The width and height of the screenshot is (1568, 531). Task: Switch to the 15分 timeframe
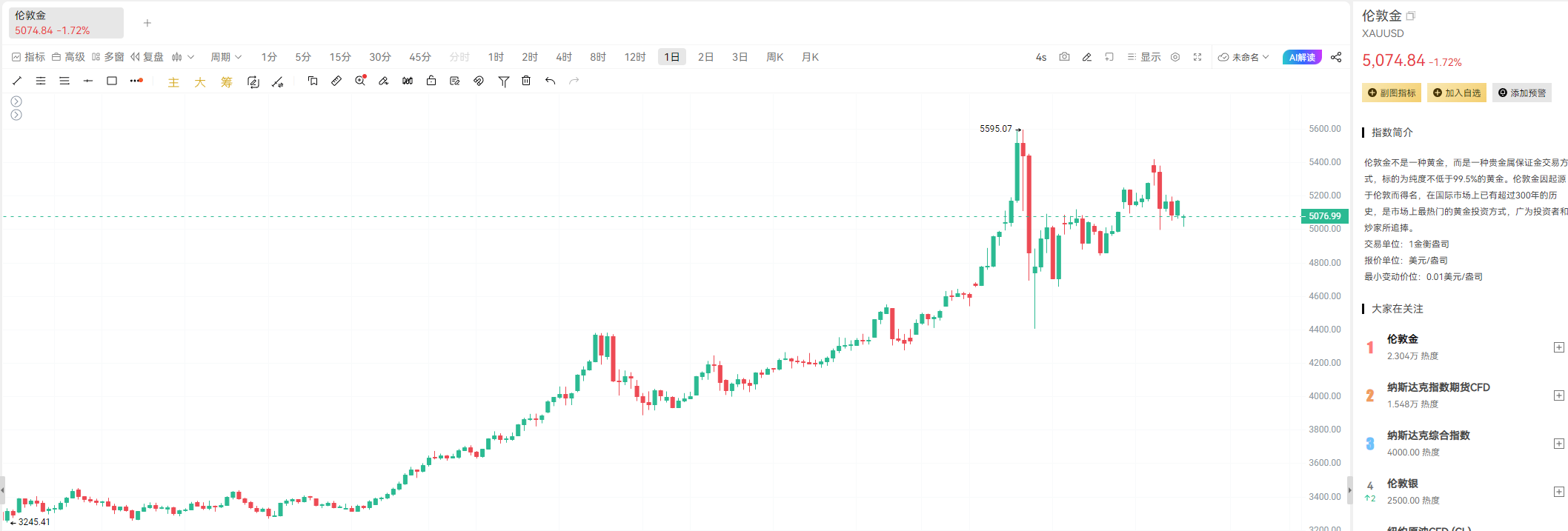coord(340,57)
